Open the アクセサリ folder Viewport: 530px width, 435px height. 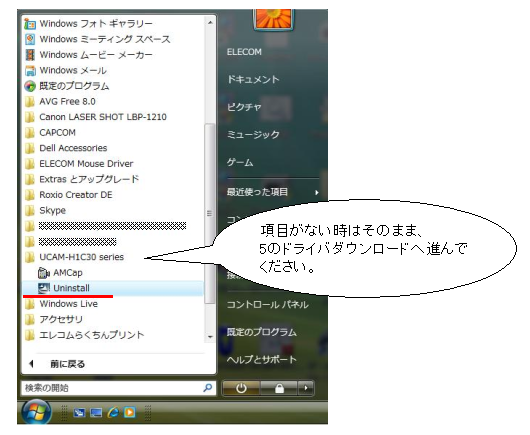click(x=61, y=319)
